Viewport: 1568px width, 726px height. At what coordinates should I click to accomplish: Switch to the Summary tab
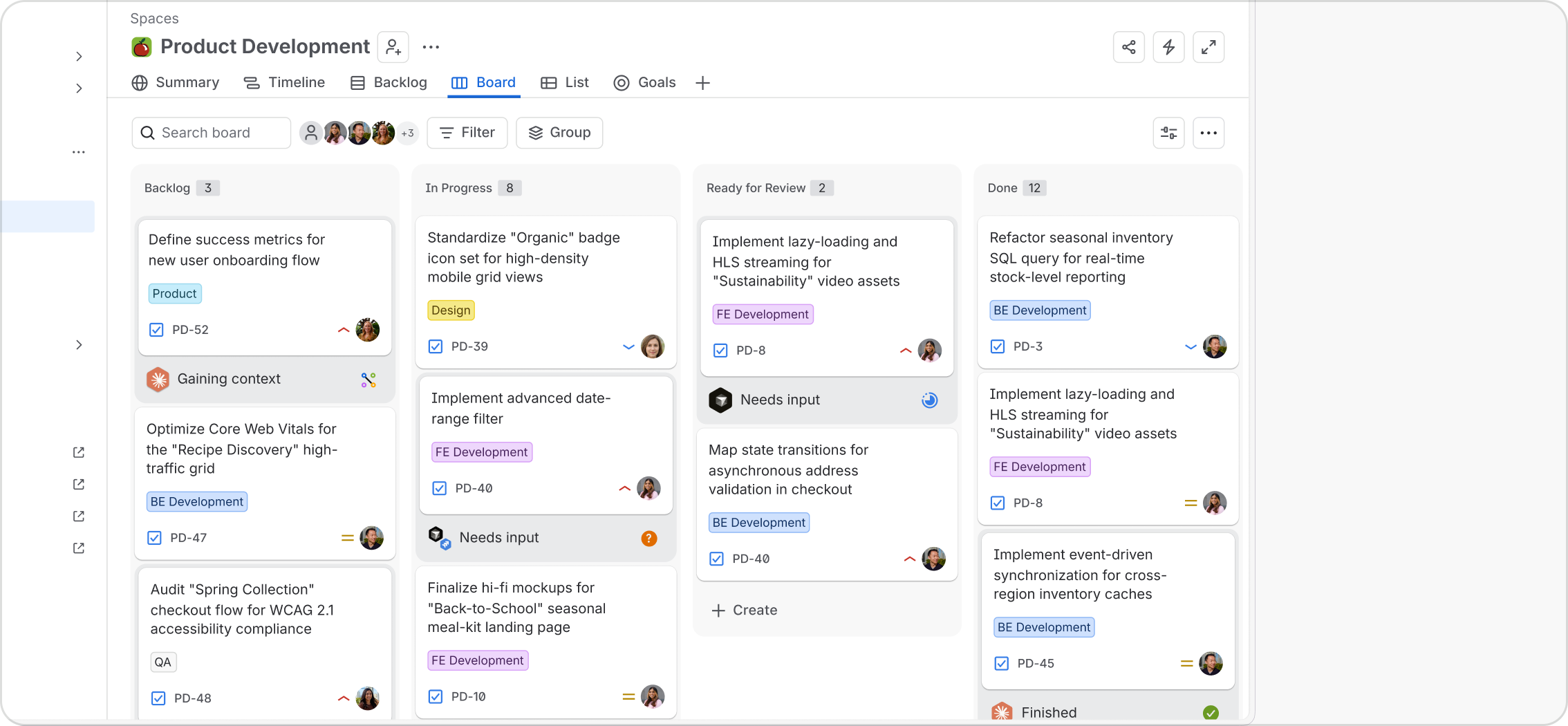(176, 83)
